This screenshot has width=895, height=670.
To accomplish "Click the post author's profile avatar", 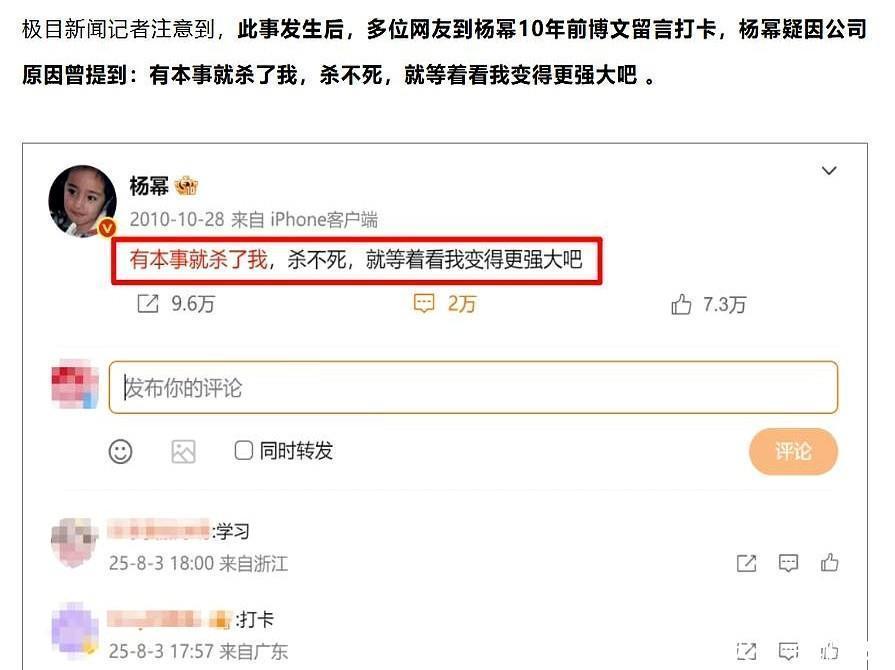I will coord(82,200).
